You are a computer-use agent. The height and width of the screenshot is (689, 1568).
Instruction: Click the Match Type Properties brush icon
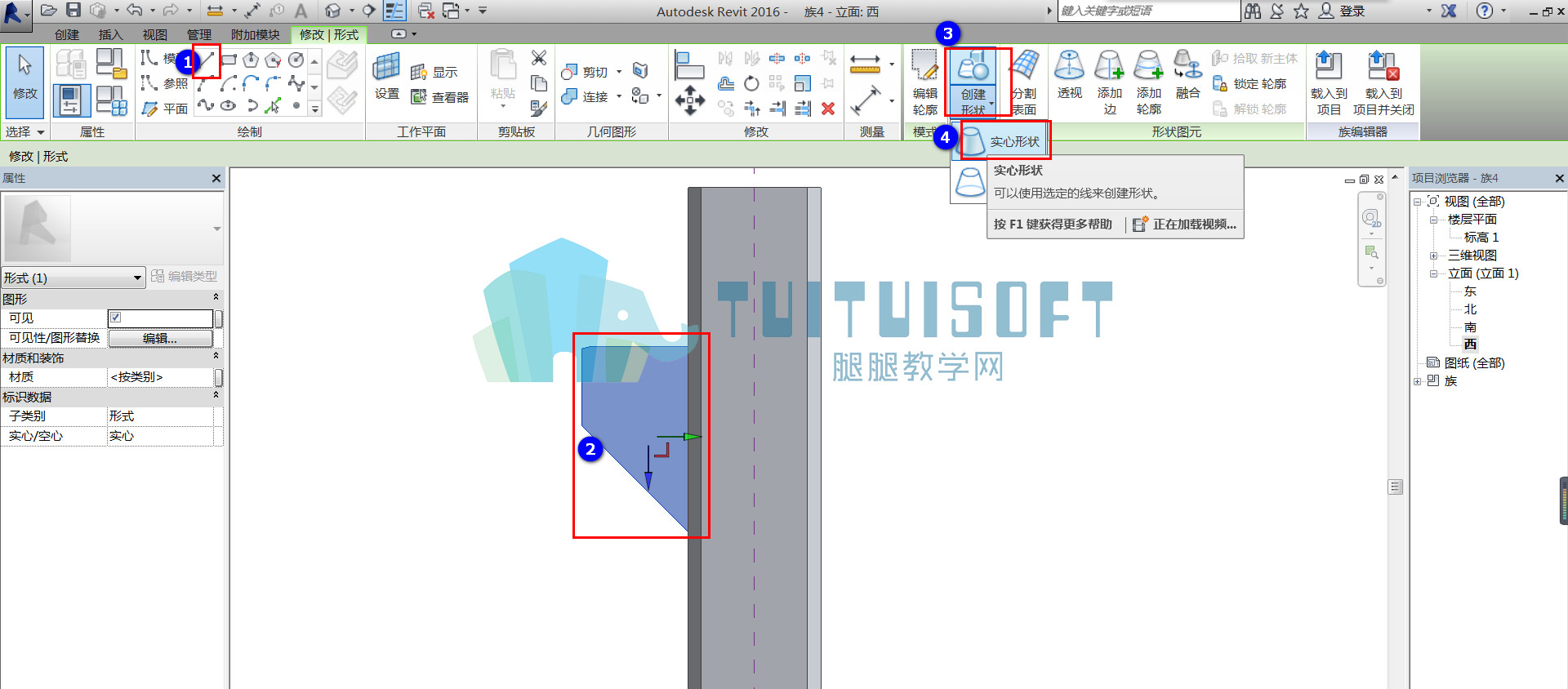pyautogui.click(x=538, y=108)
